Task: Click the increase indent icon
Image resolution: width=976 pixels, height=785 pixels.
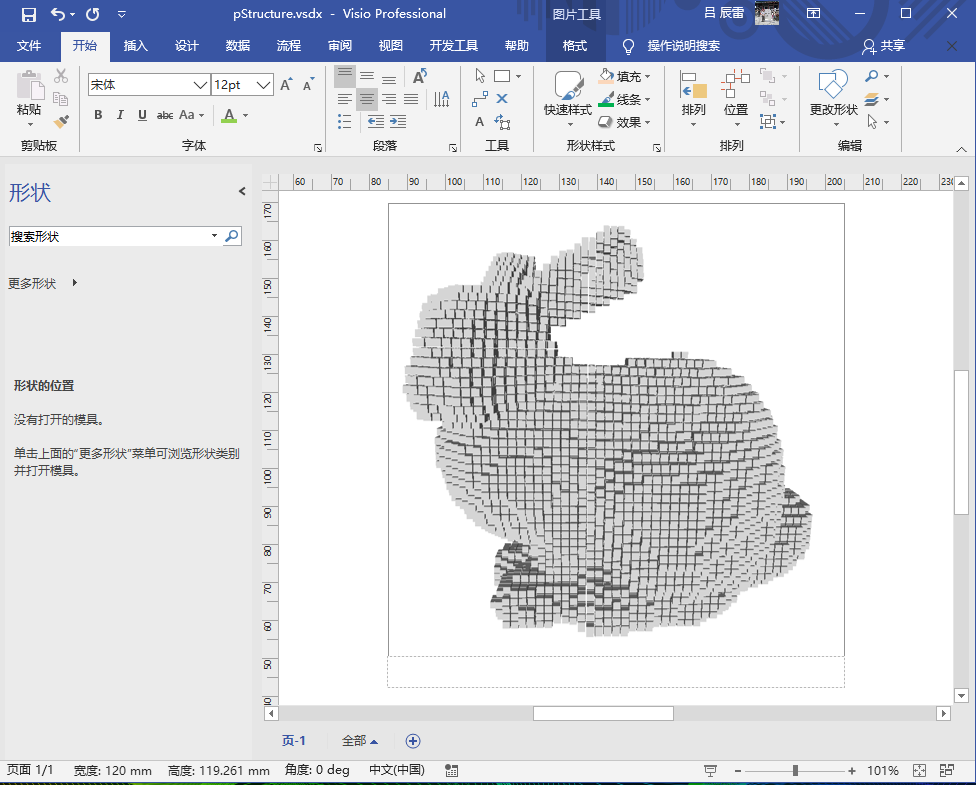Action: 398,121
